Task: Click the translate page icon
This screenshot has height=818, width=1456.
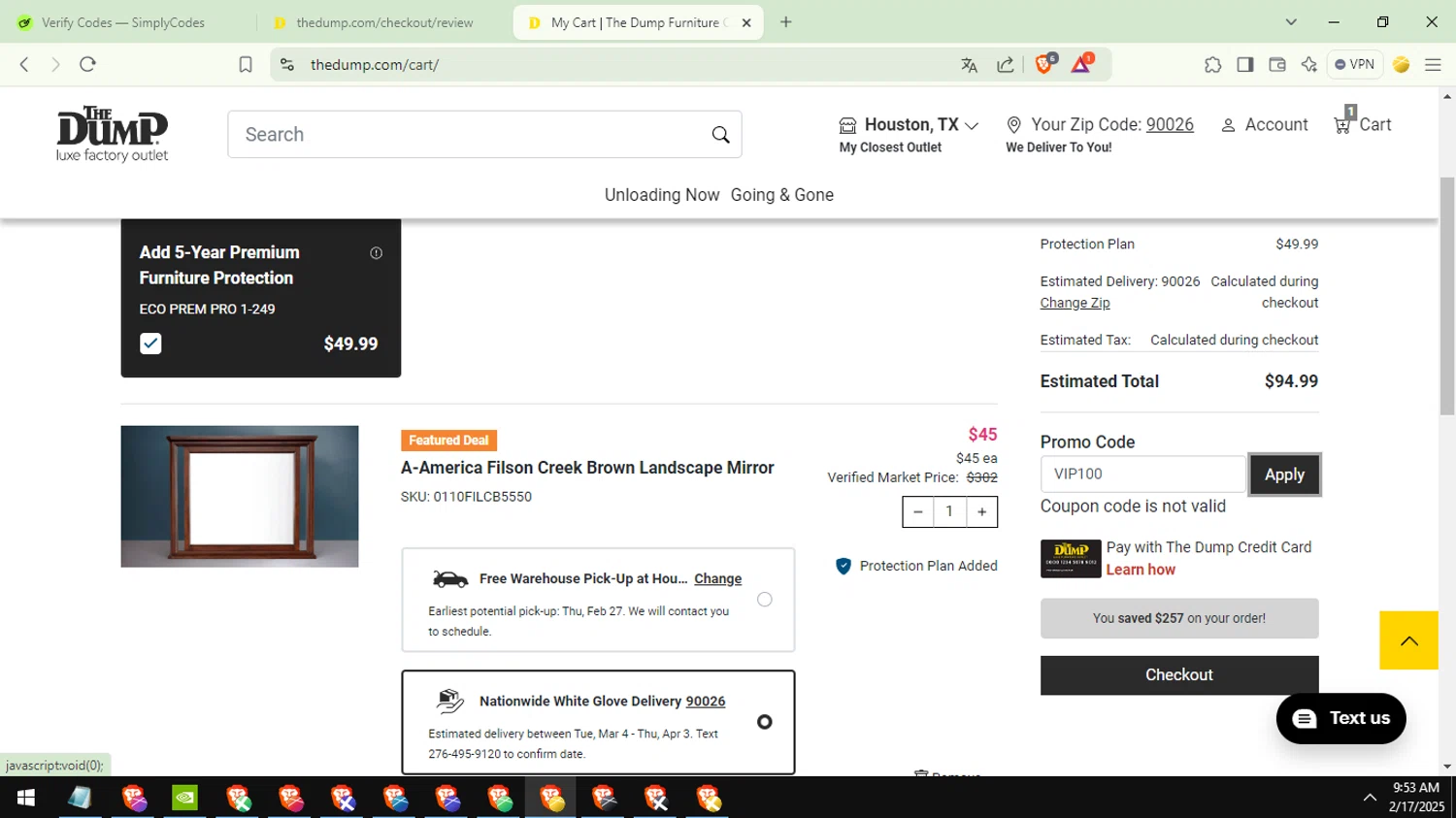Action: (969, 65)
